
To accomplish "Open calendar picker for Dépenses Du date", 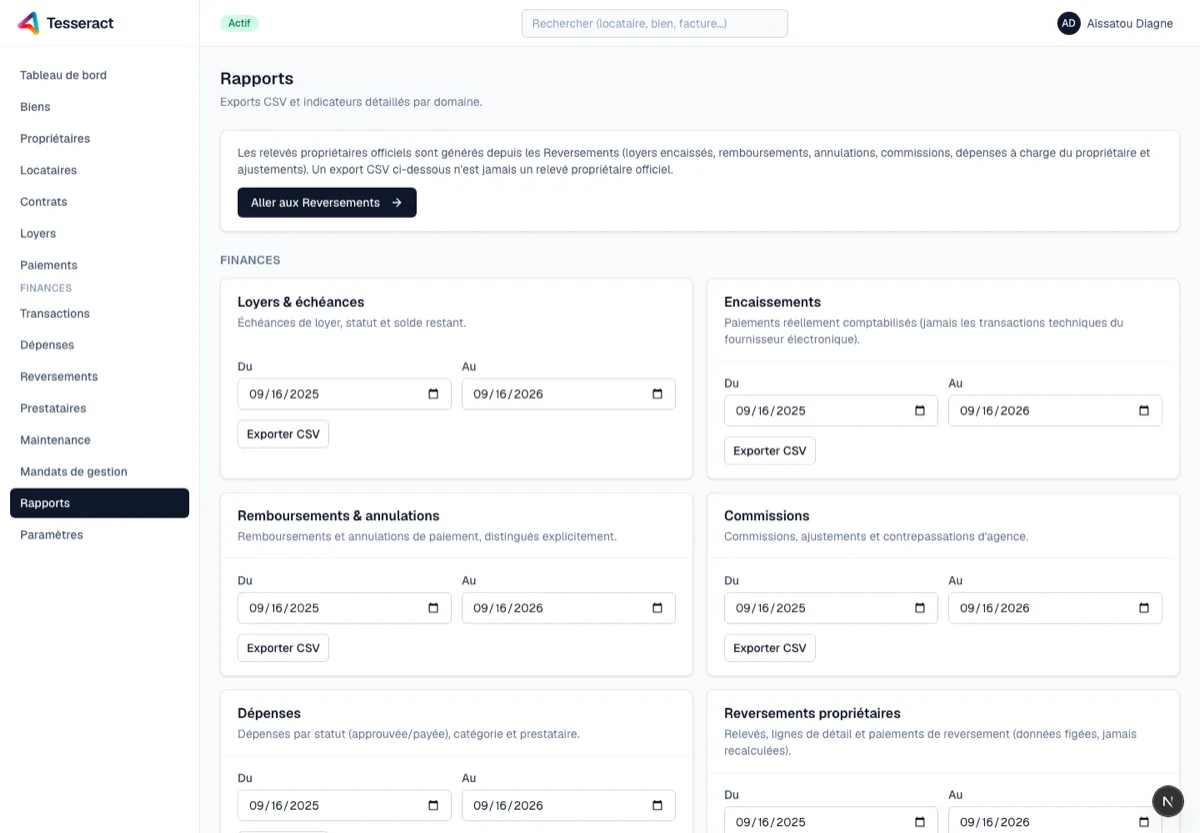I will tap(433, 805).
